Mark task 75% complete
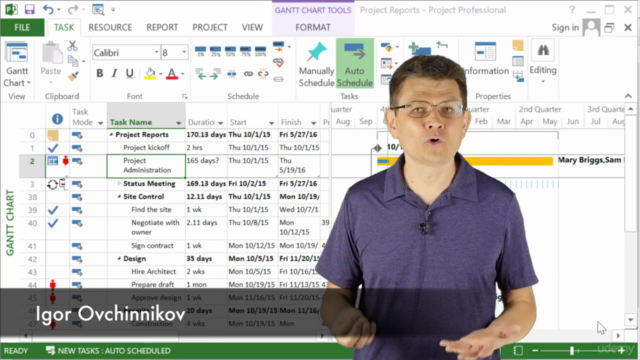This screenshot has height=360, width=640. click(x=246, y=51)
